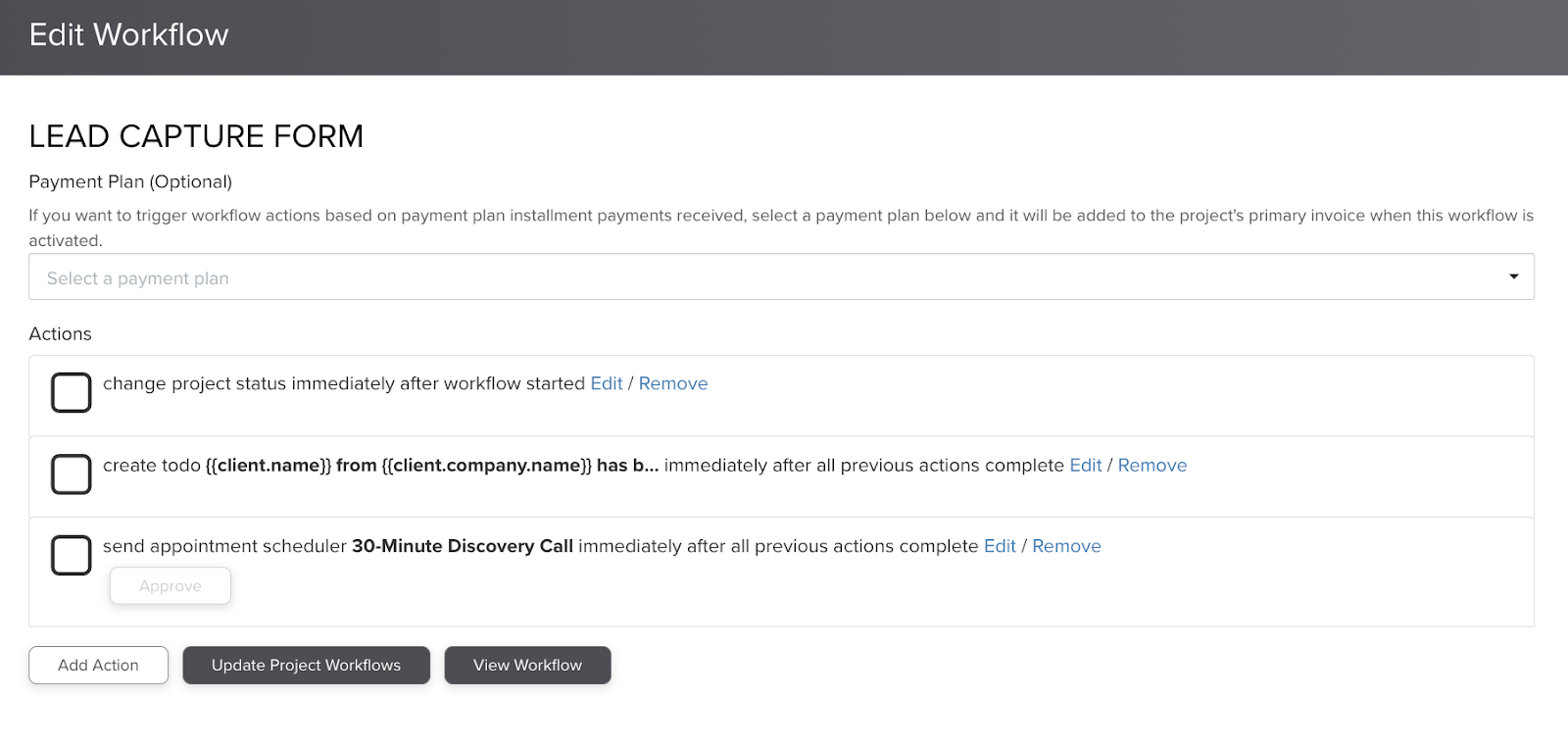This screenshot has width=1568, height=747.
Task: Open Edit for the create todo action
Action: pyautogui.click(x=1085, y=466)
